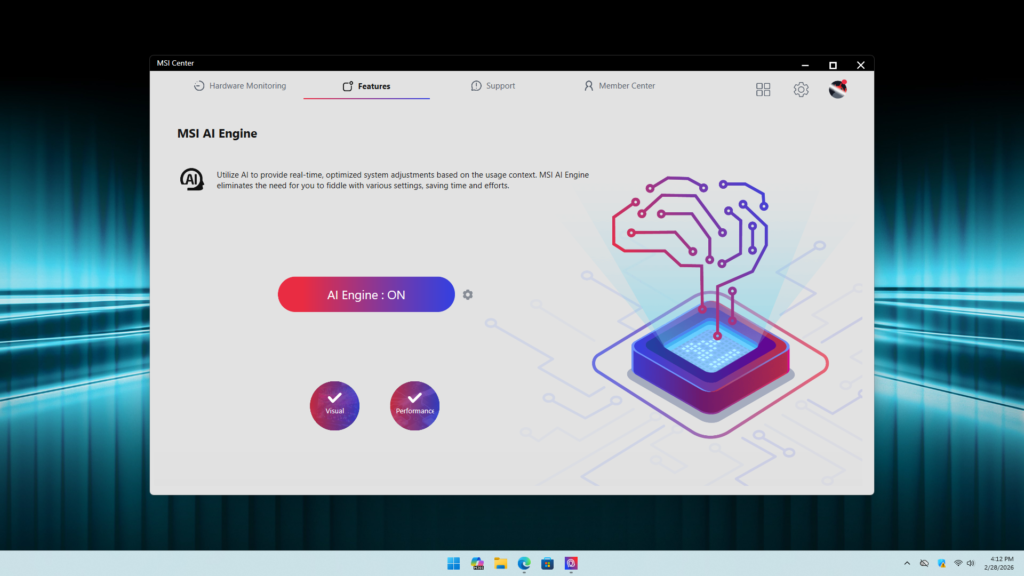Open Copilot from the taskbar
Screen dimensions: 1024x576
477,563
